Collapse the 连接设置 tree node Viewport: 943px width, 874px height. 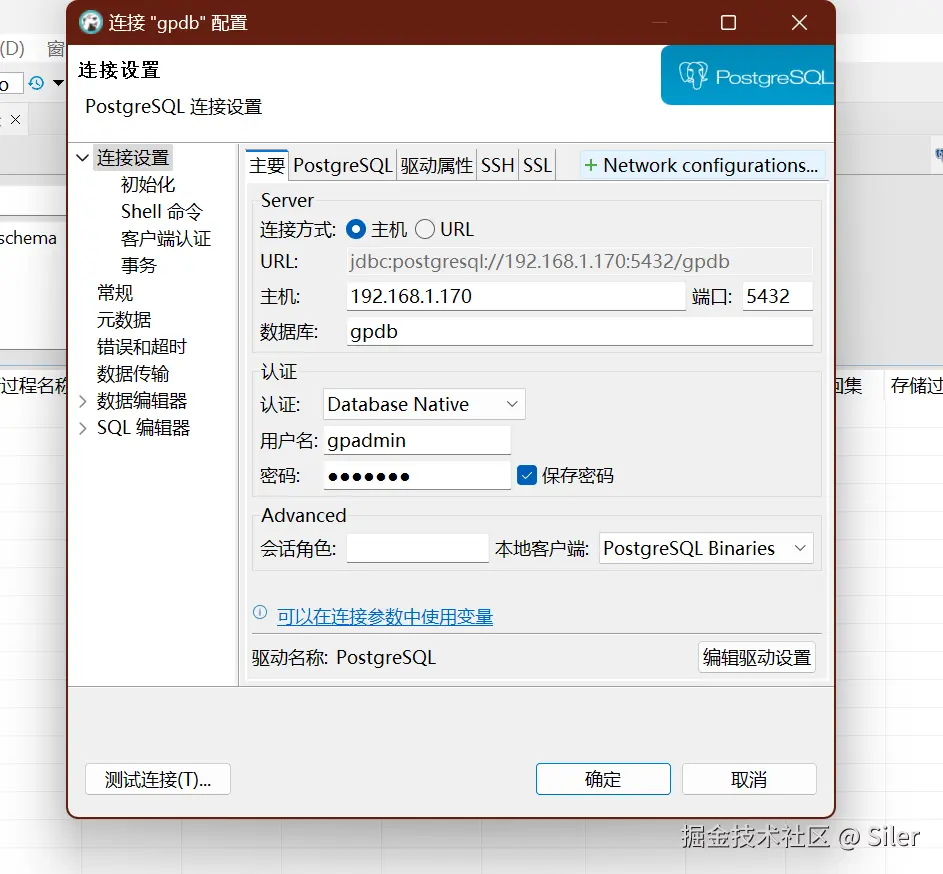pyautogui.click(x=82, y=157)
